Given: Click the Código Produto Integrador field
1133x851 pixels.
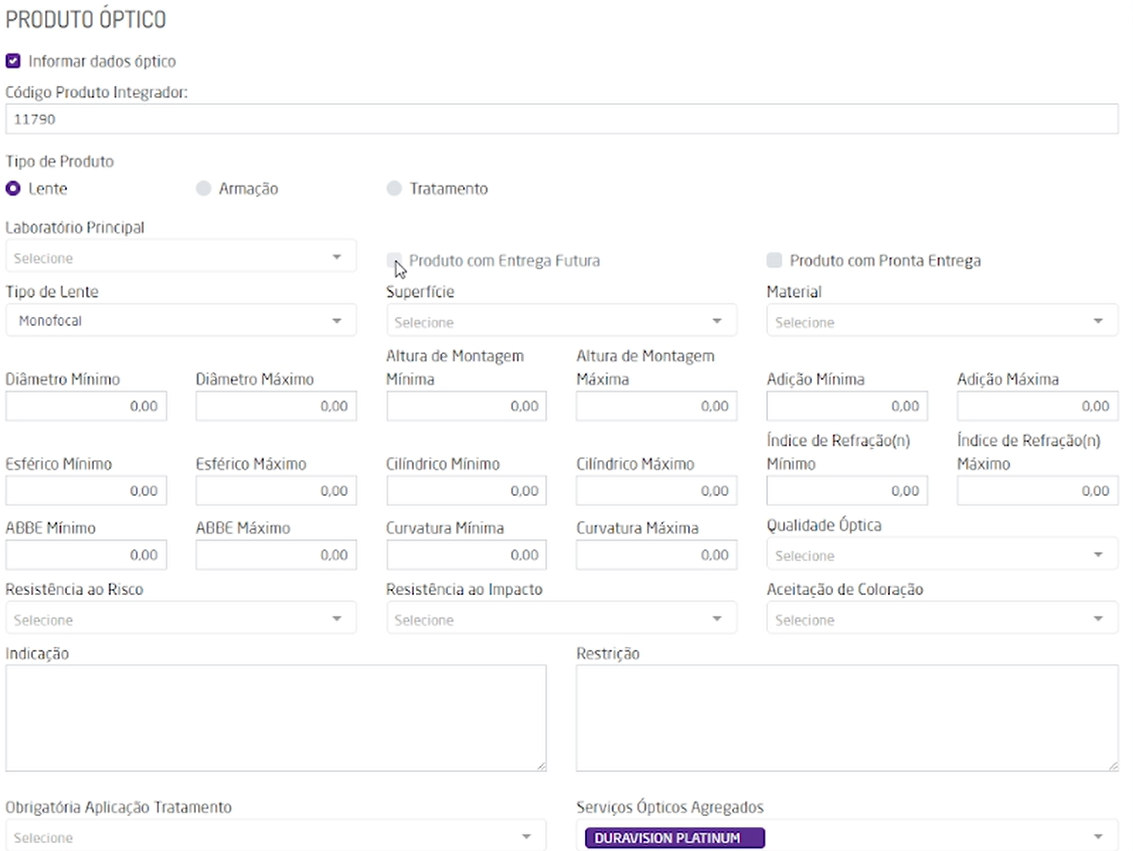Looking at the screenshot, I should 561,118.
